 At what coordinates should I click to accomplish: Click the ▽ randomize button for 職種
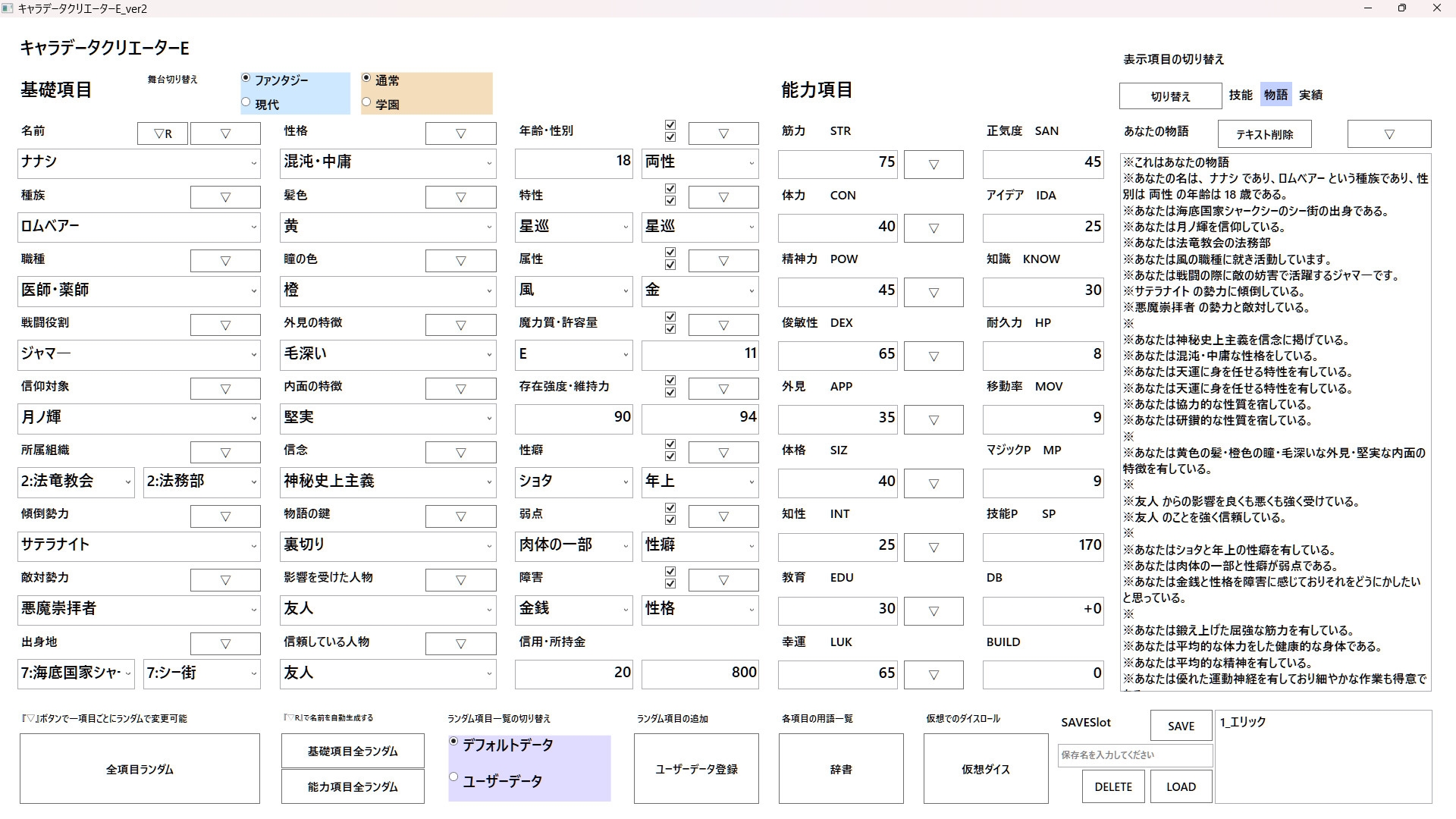tap(224, 261)
